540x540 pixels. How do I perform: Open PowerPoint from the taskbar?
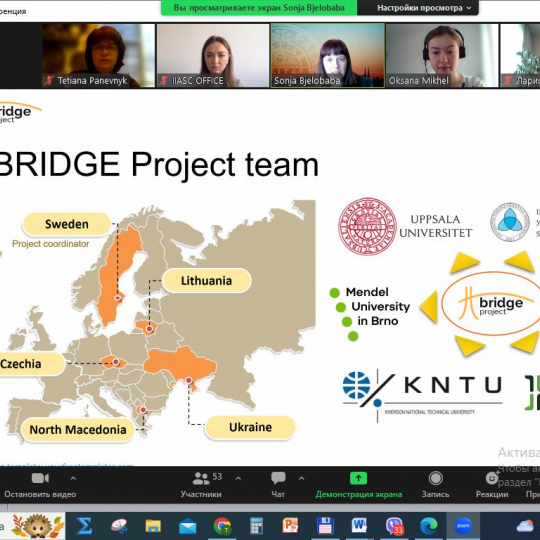[291, 526]
